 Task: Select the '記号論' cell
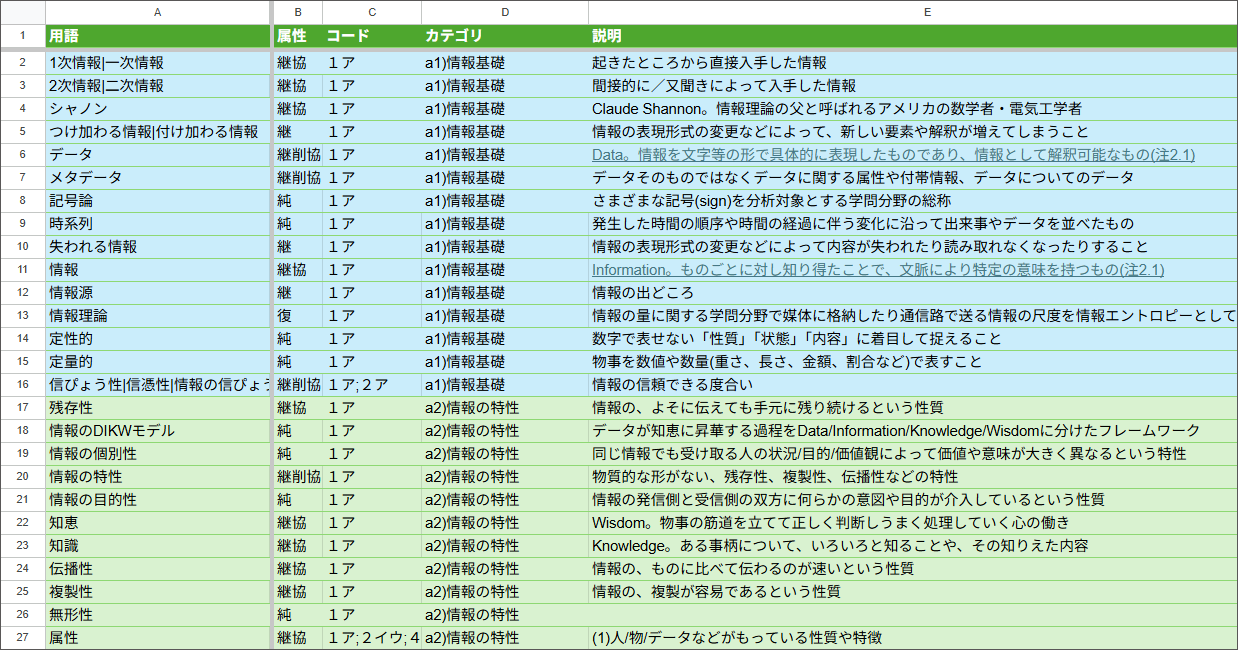coord(158,201)
